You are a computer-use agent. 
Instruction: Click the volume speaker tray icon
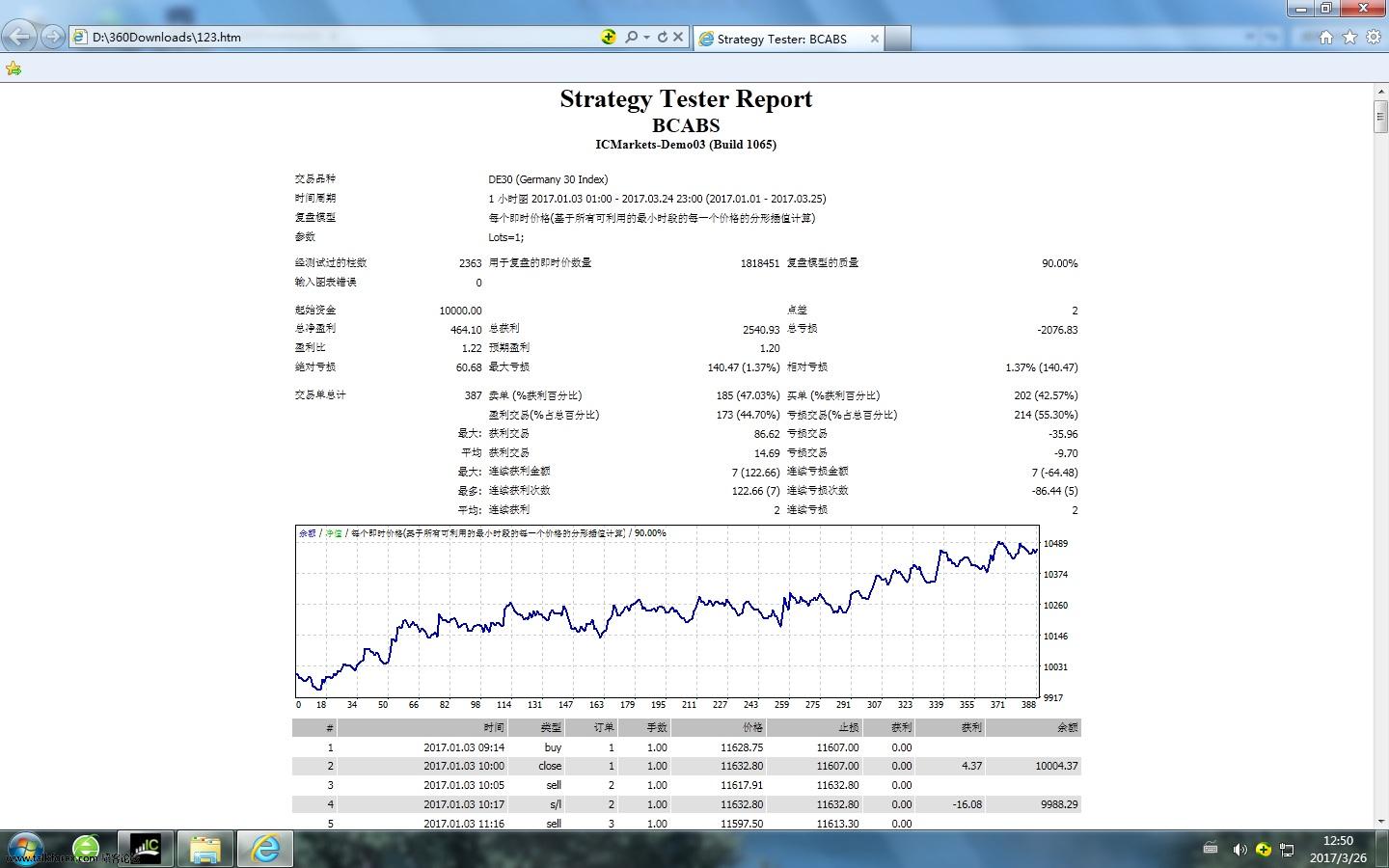[1239, 849]
